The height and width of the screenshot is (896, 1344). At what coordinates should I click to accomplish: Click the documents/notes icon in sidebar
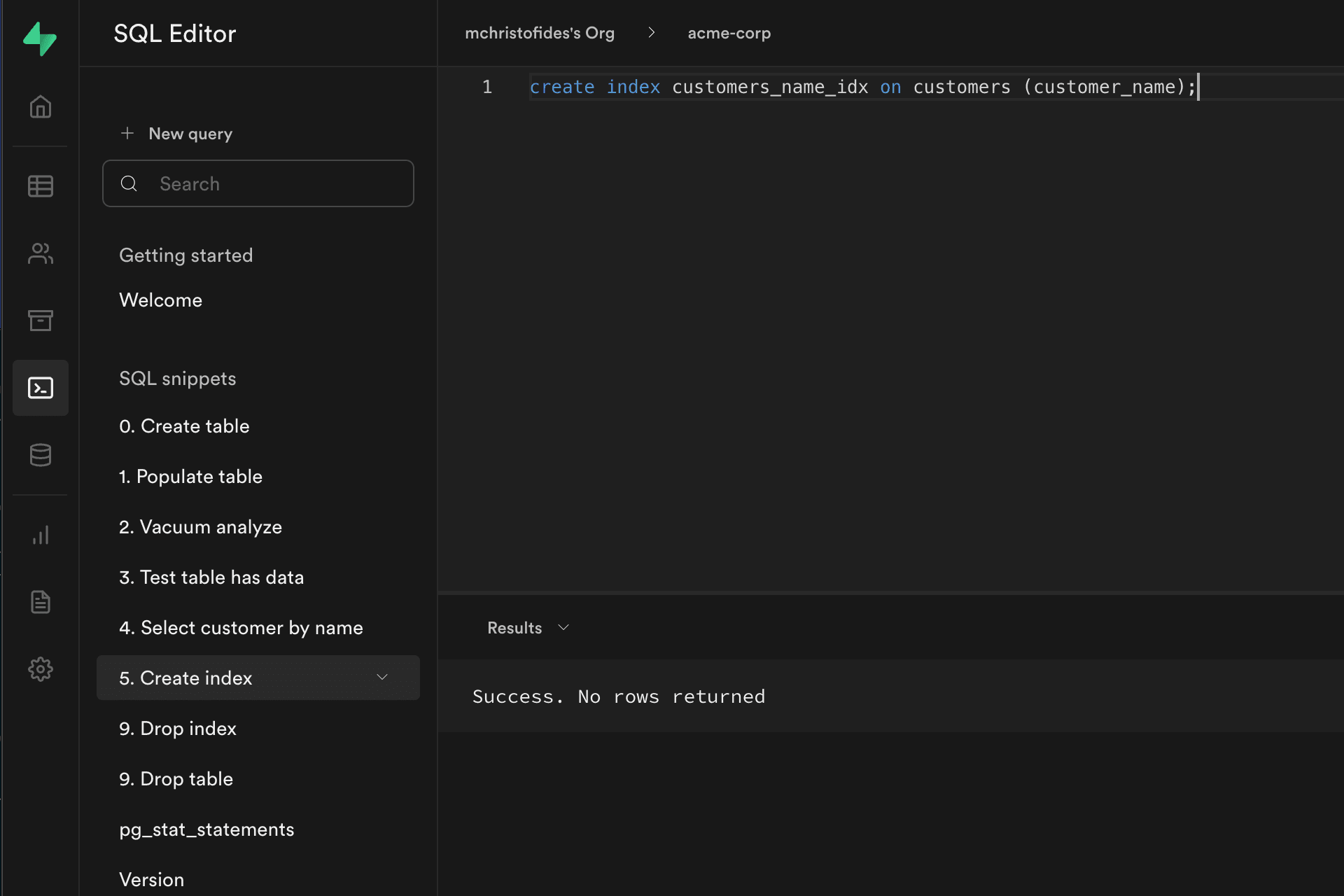(x=40, y=602)
